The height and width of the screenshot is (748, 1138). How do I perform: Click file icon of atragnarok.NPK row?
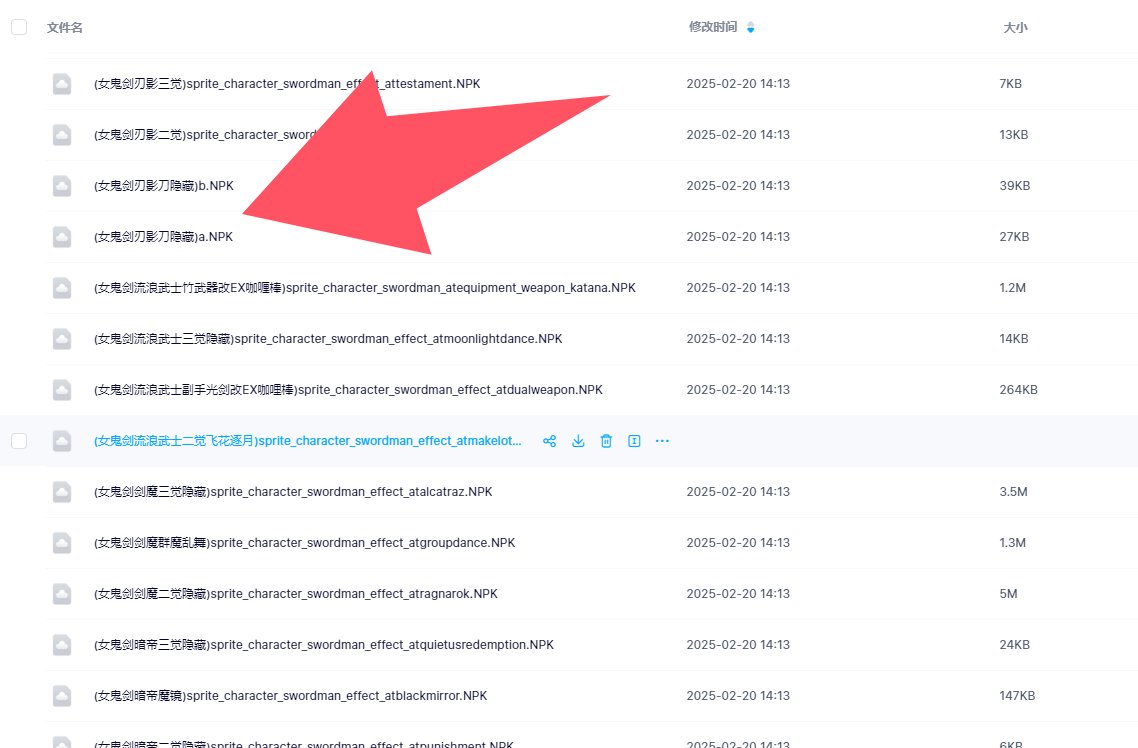[62, 594]
